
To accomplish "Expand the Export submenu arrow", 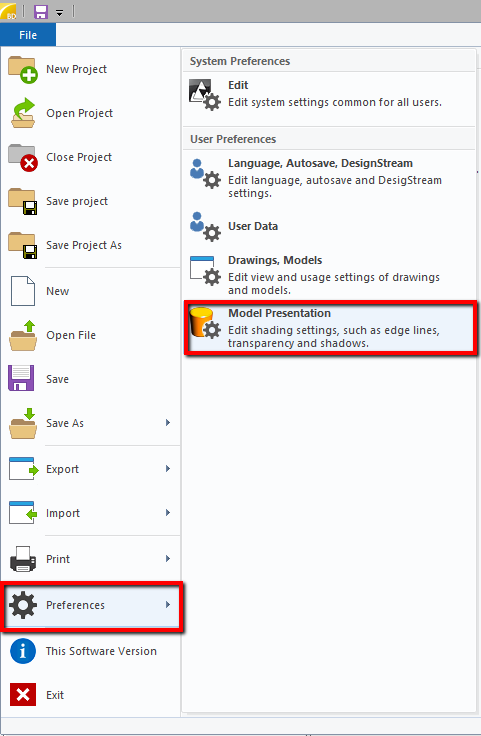I will click(168, 468).
